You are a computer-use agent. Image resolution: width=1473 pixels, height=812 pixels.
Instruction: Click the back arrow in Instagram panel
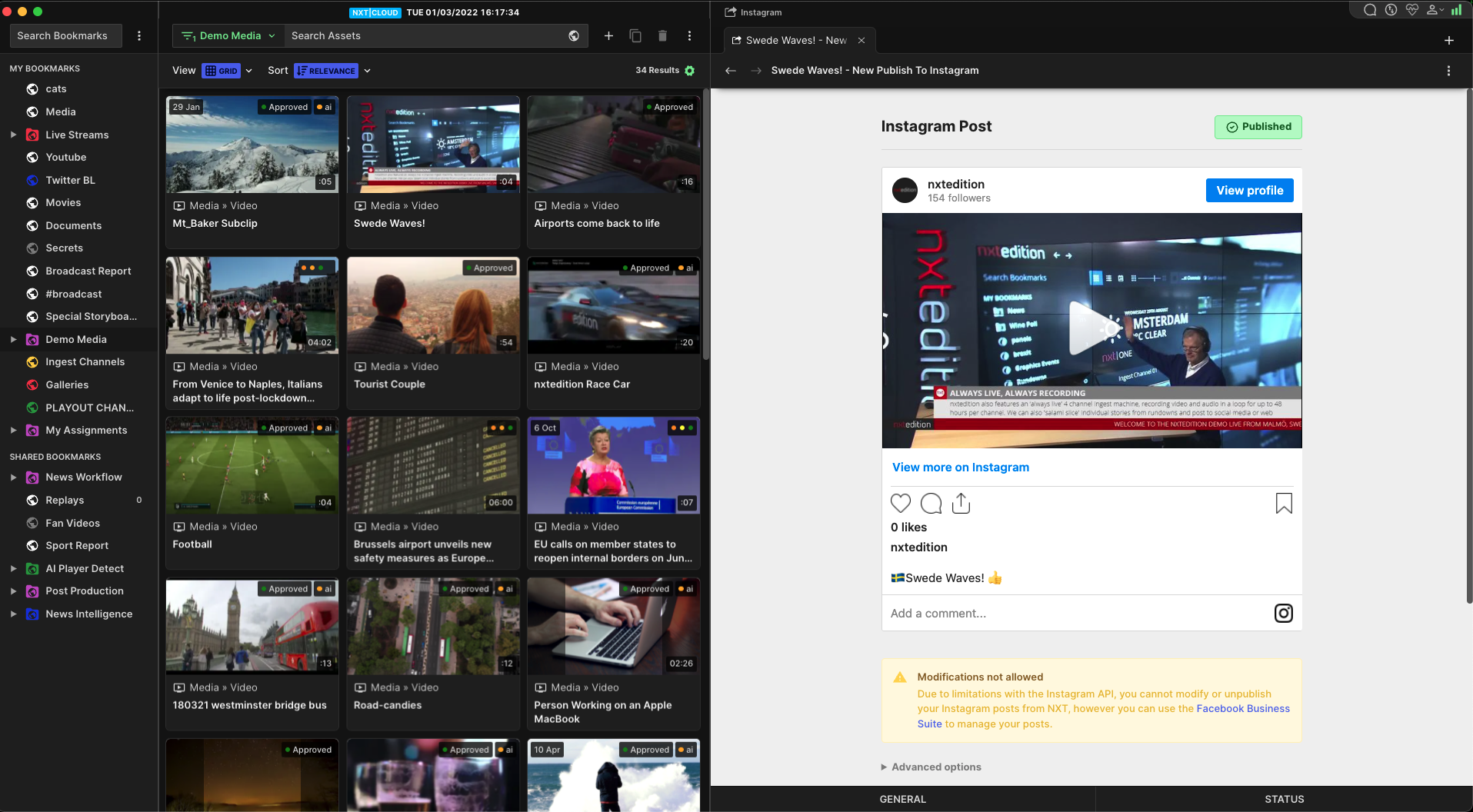(x=731, y=71)
